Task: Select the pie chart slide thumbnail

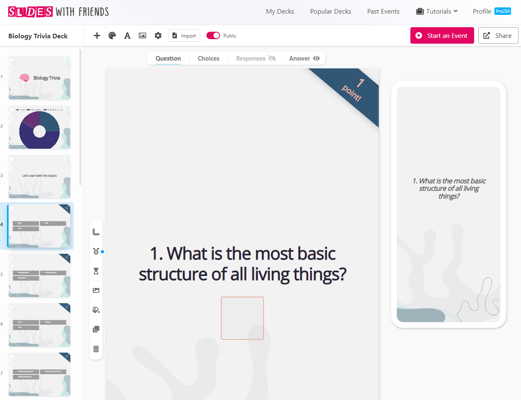Action: point(39,127)
